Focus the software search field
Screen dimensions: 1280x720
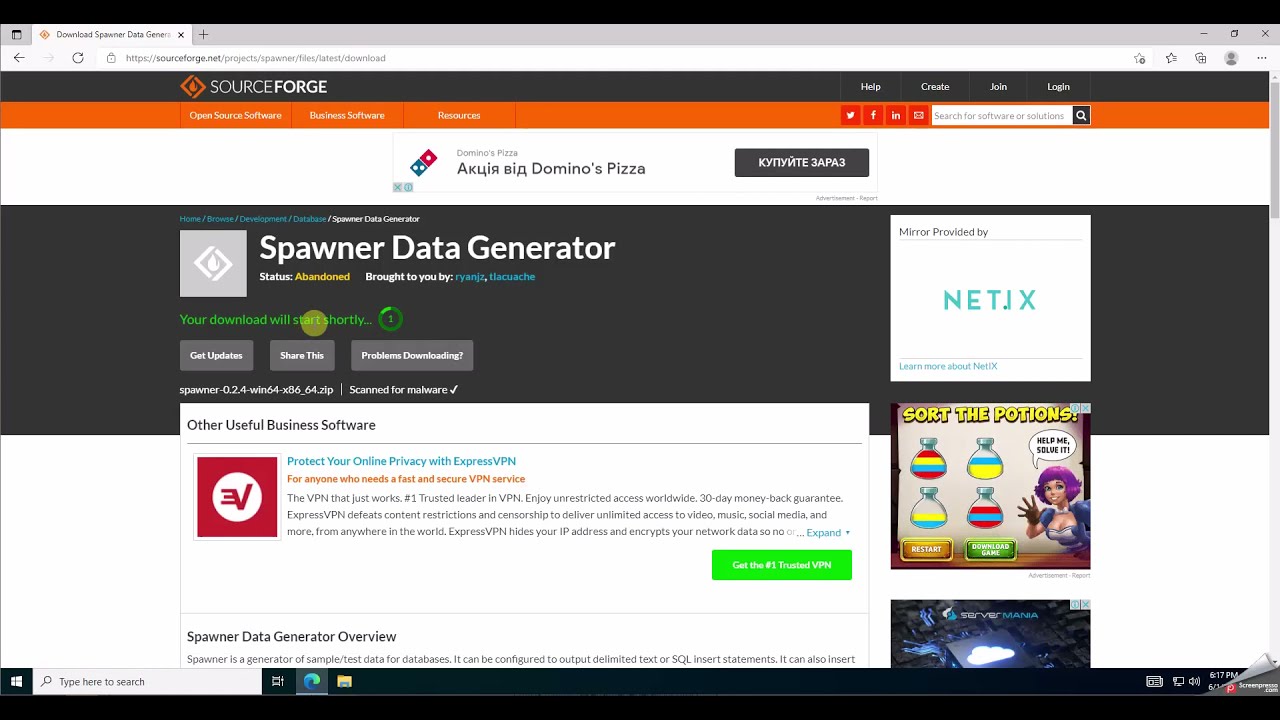point(1001,116)
